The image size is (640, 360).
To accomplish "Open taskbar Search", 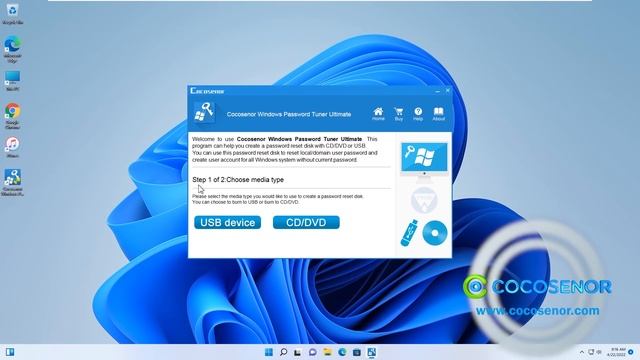I will (x=283, y=352).
